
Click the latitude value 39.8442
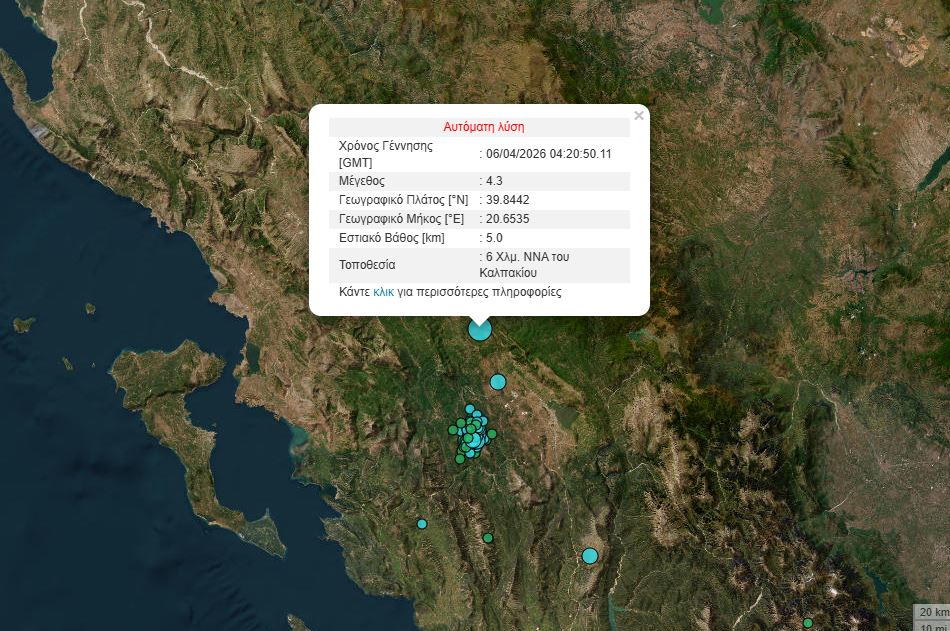point(507,200)
